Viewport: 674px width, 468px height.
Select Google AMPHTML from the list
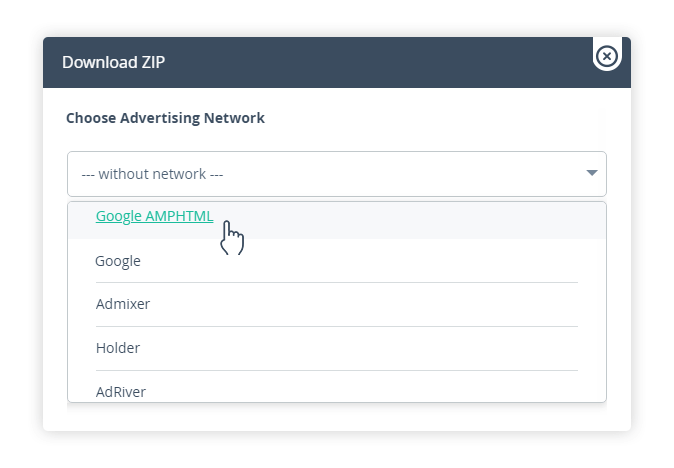click(x=337, y=220)
